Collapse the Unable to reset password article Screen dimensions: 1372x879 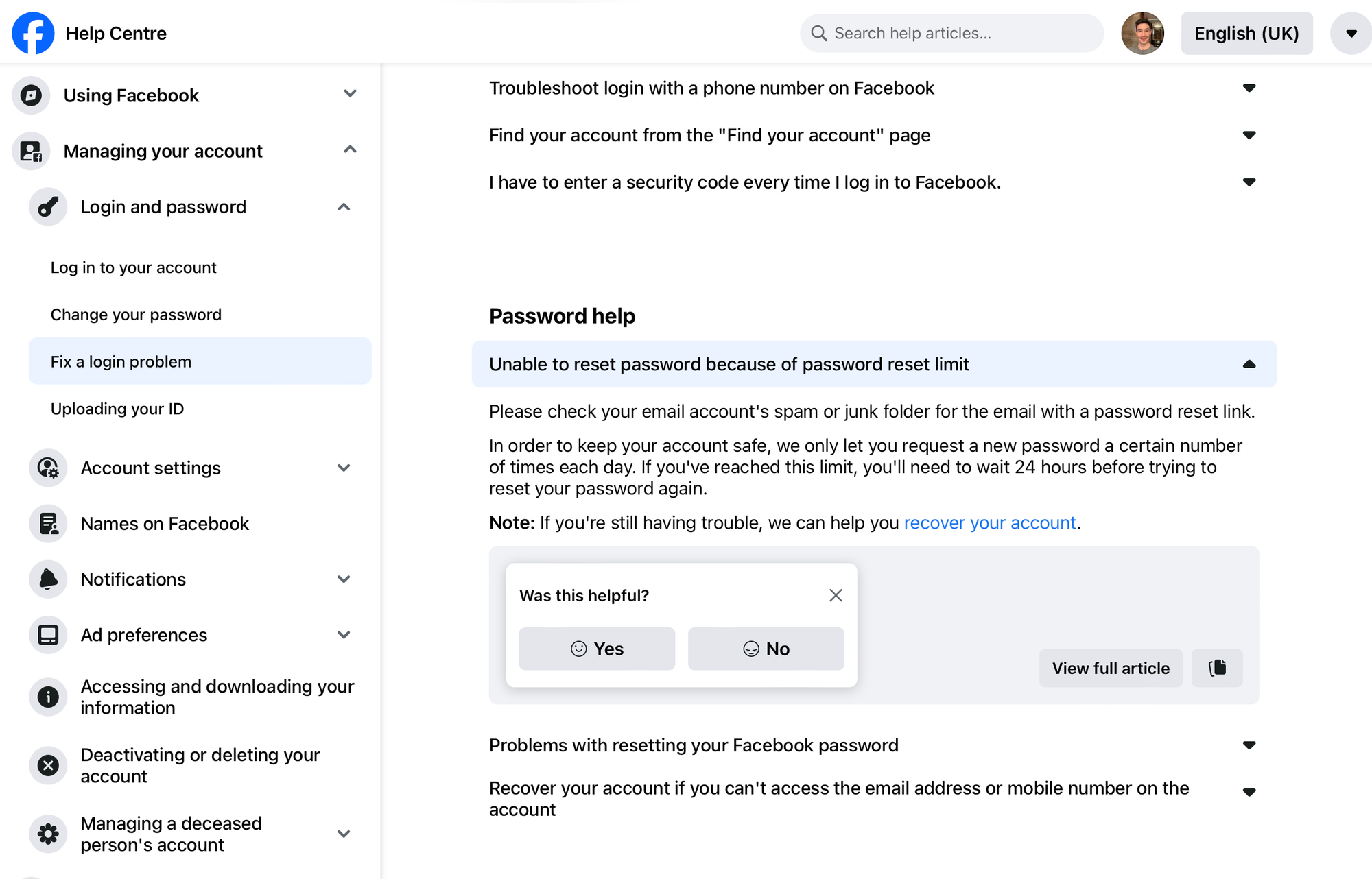(x=1249, y=364)
